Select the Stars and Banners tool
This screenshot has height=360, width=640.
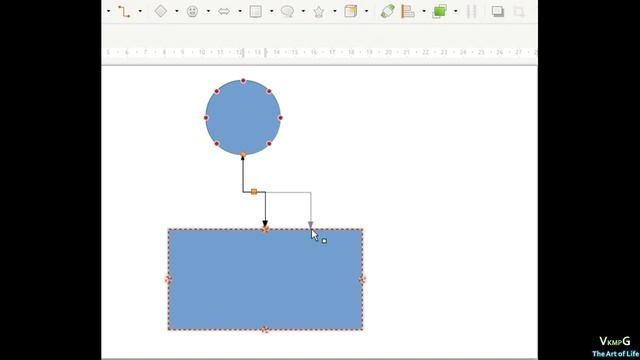pyautogui.click(x=319, y=11)
